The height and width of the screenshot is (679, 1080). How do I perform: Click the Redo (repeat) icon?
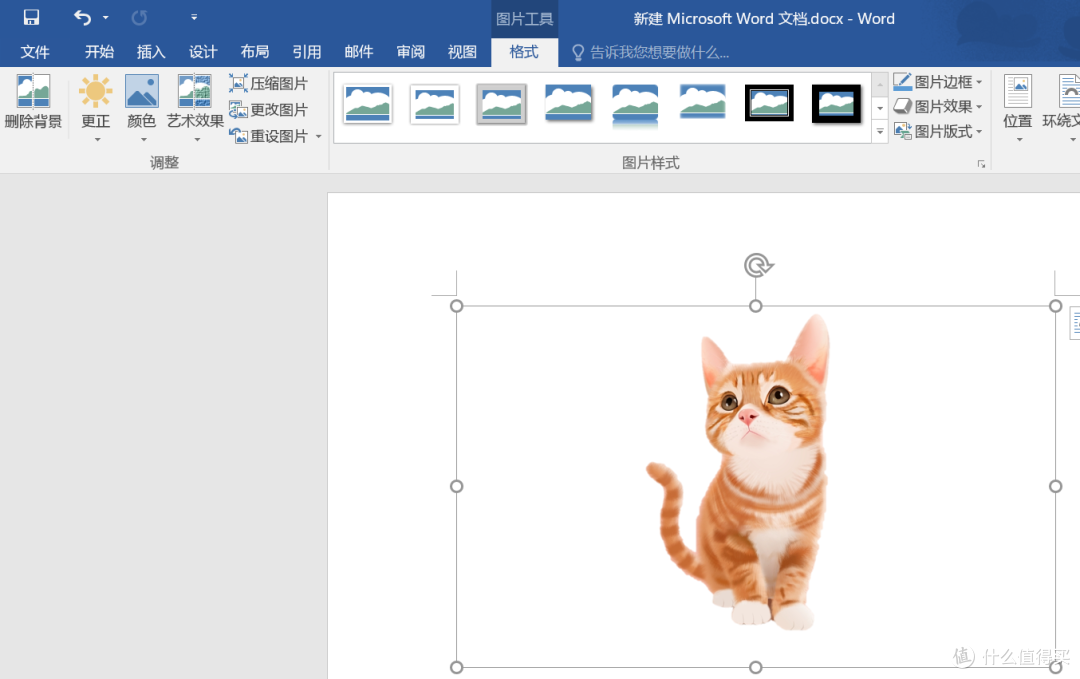point(139,17)
